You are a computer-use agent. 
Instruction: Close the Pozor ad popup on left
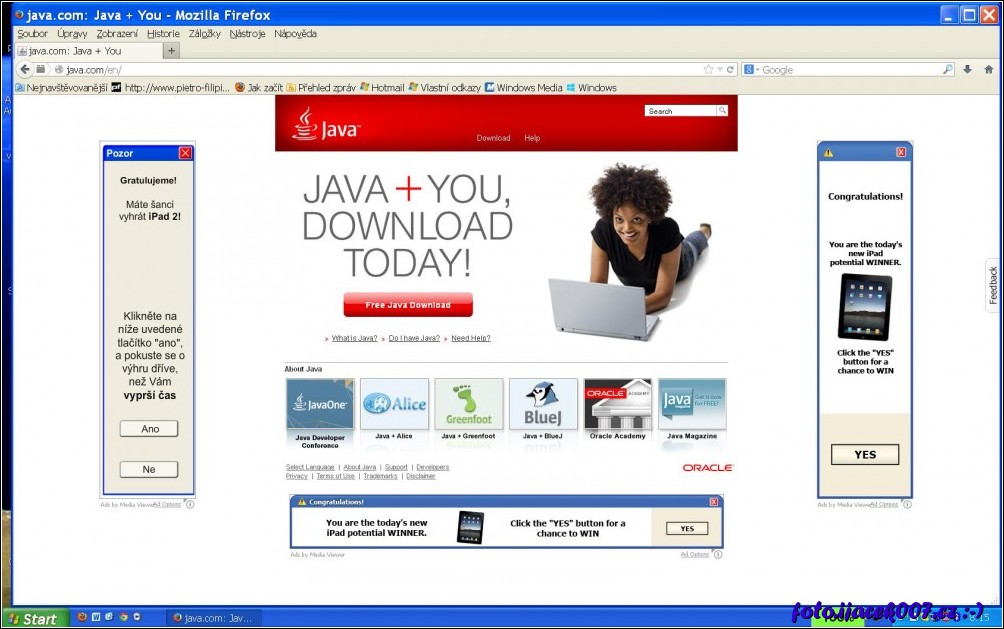point(185,153)
